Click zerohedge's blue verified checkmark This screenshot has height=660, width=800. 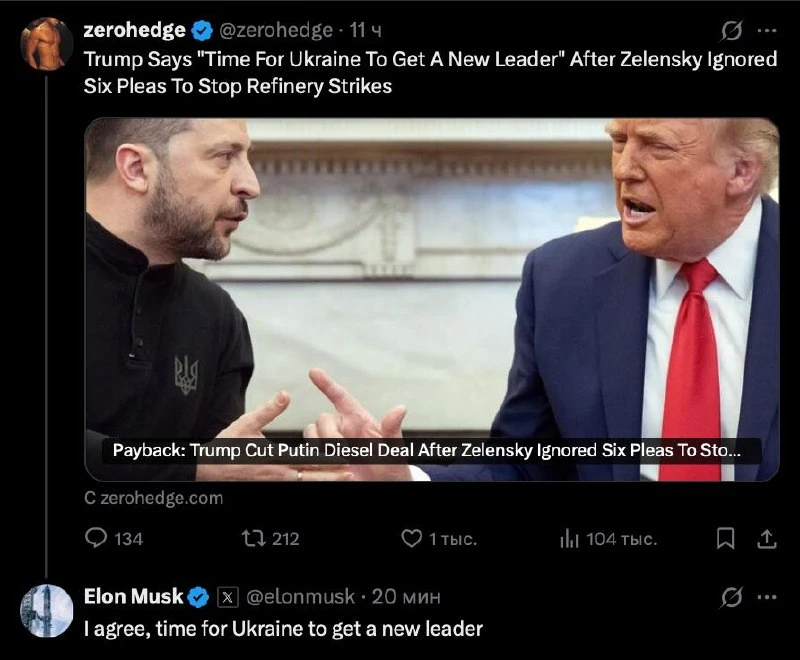tap(202, 31)
